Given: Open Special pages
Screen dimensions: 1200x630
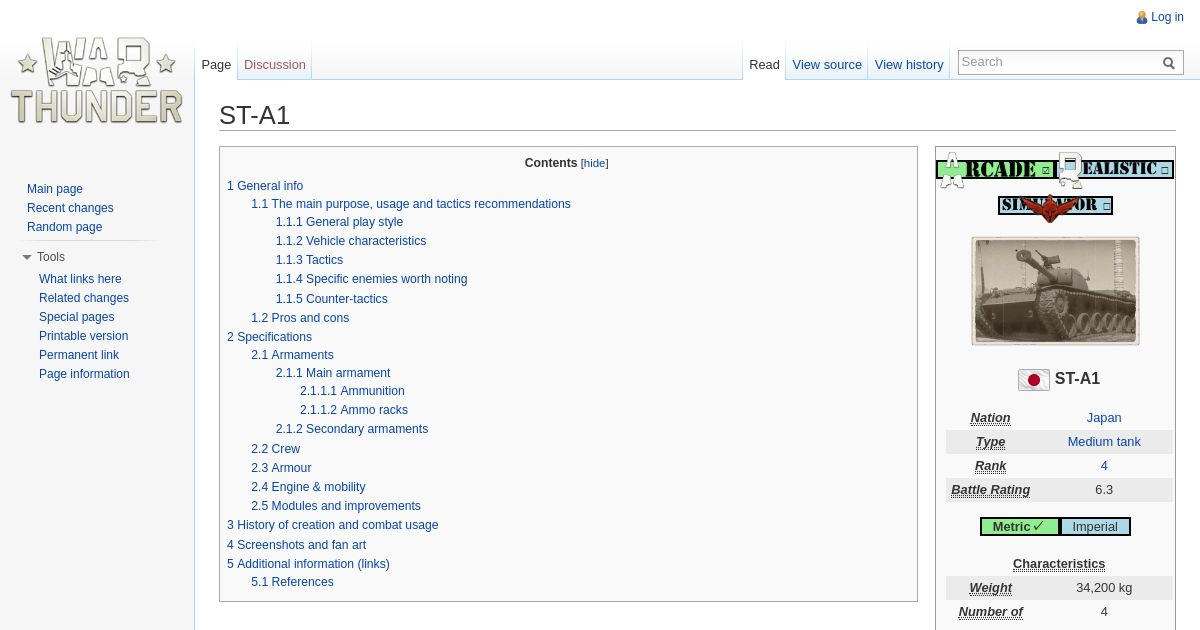Looking at the screenshot, I should pos(77,317).
